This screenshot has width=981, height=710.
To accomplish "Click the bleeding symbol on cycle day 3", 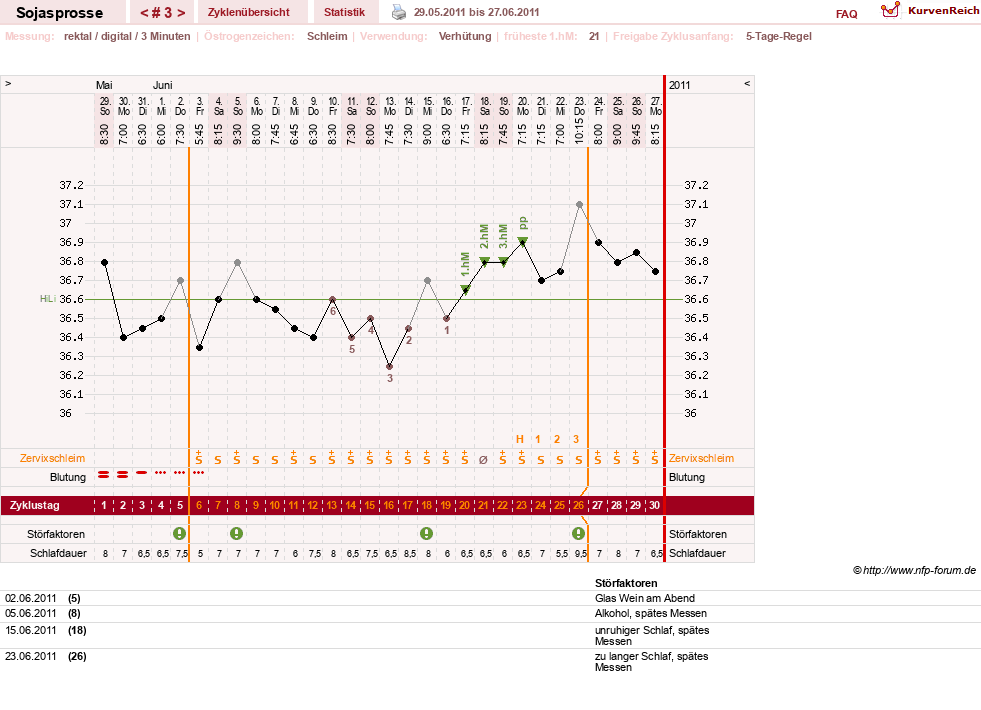I will pyautogui.click(x=142, y=472).
